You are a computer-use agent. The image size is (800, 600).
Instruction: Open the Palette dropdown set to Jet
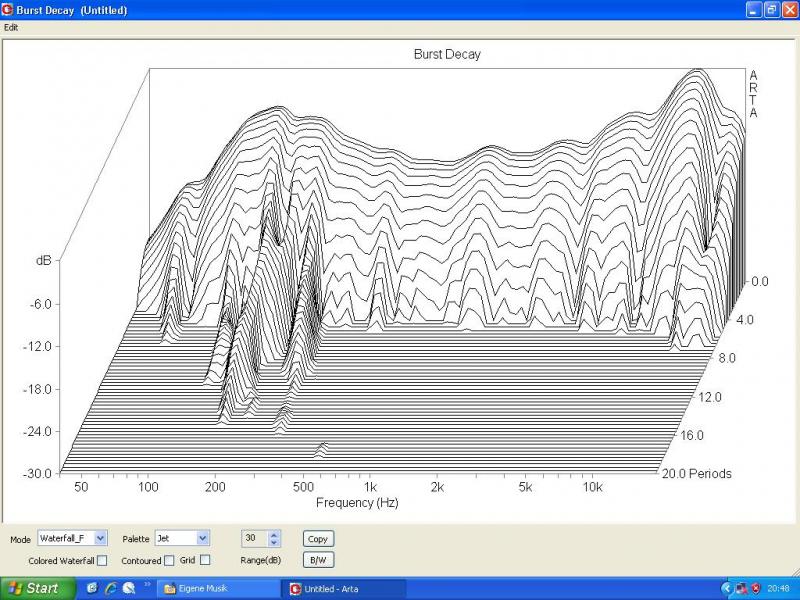point(203,538)
